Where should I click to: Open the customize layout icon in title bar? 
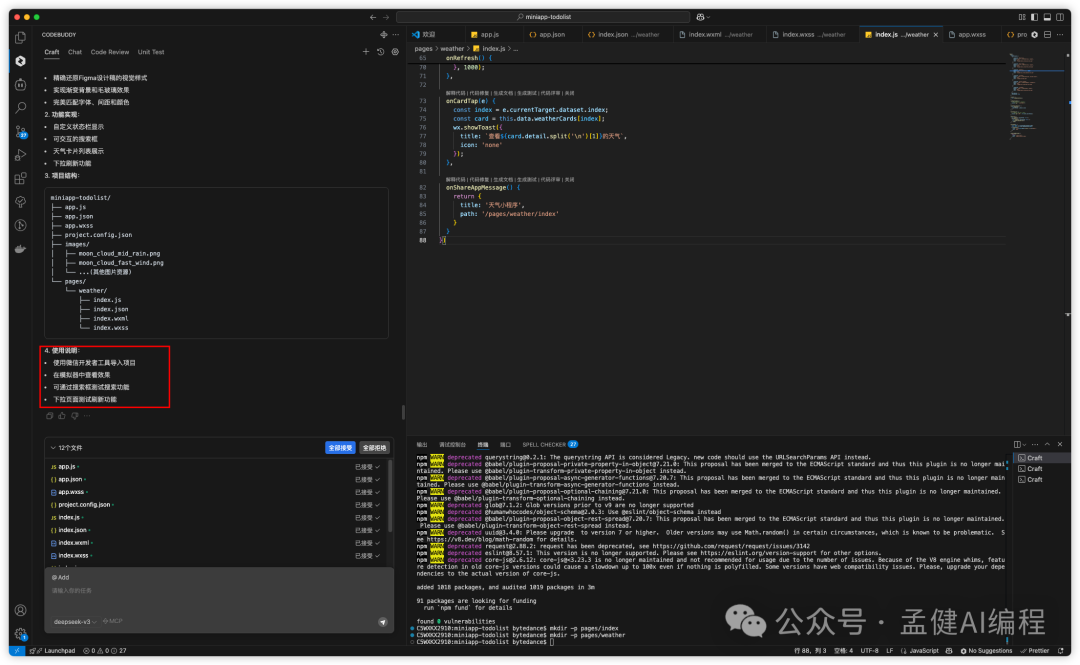(x=1022, y=17)
